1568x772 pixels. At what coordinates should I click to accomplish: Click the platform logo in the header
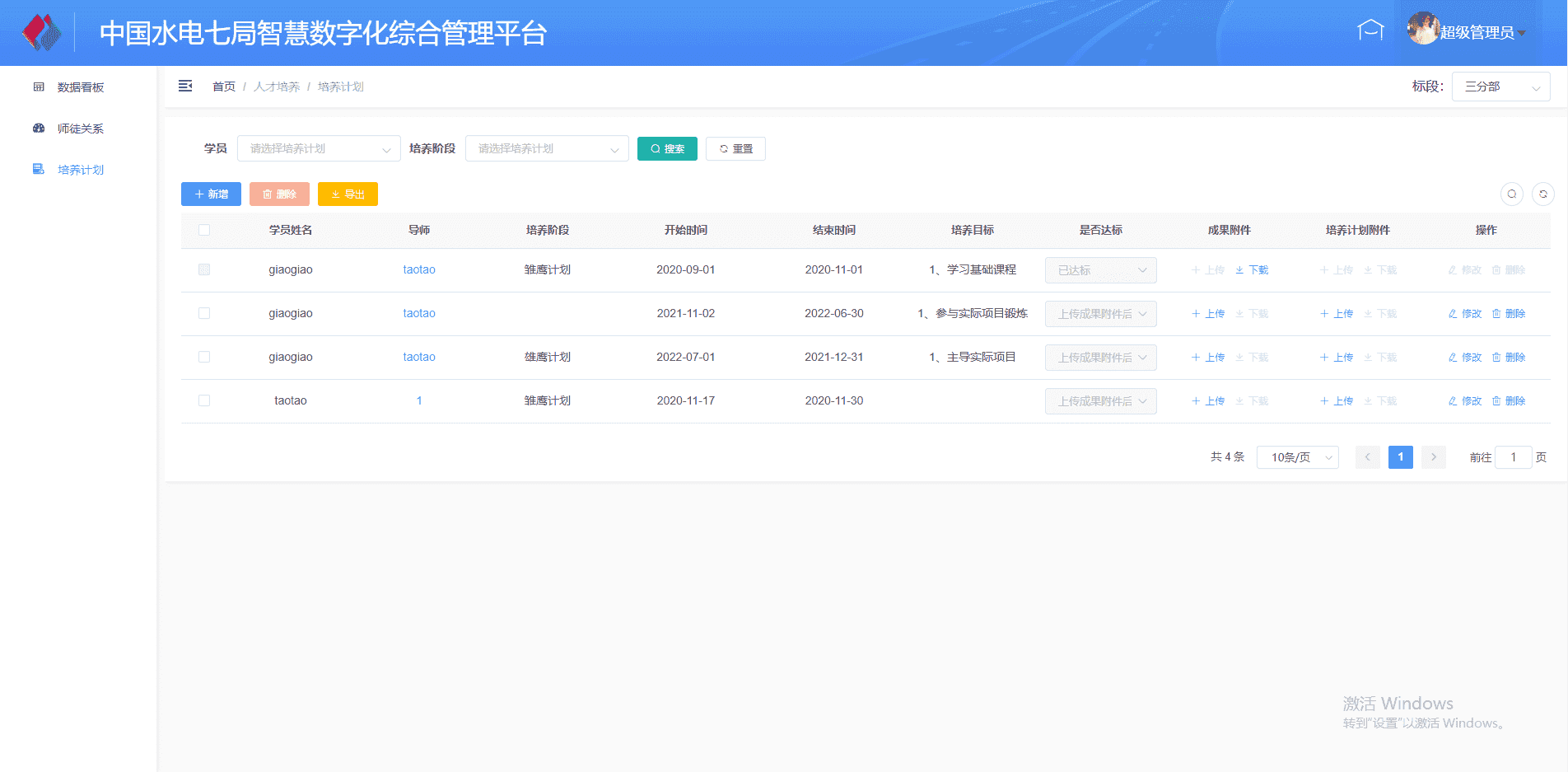click(41, 33)
